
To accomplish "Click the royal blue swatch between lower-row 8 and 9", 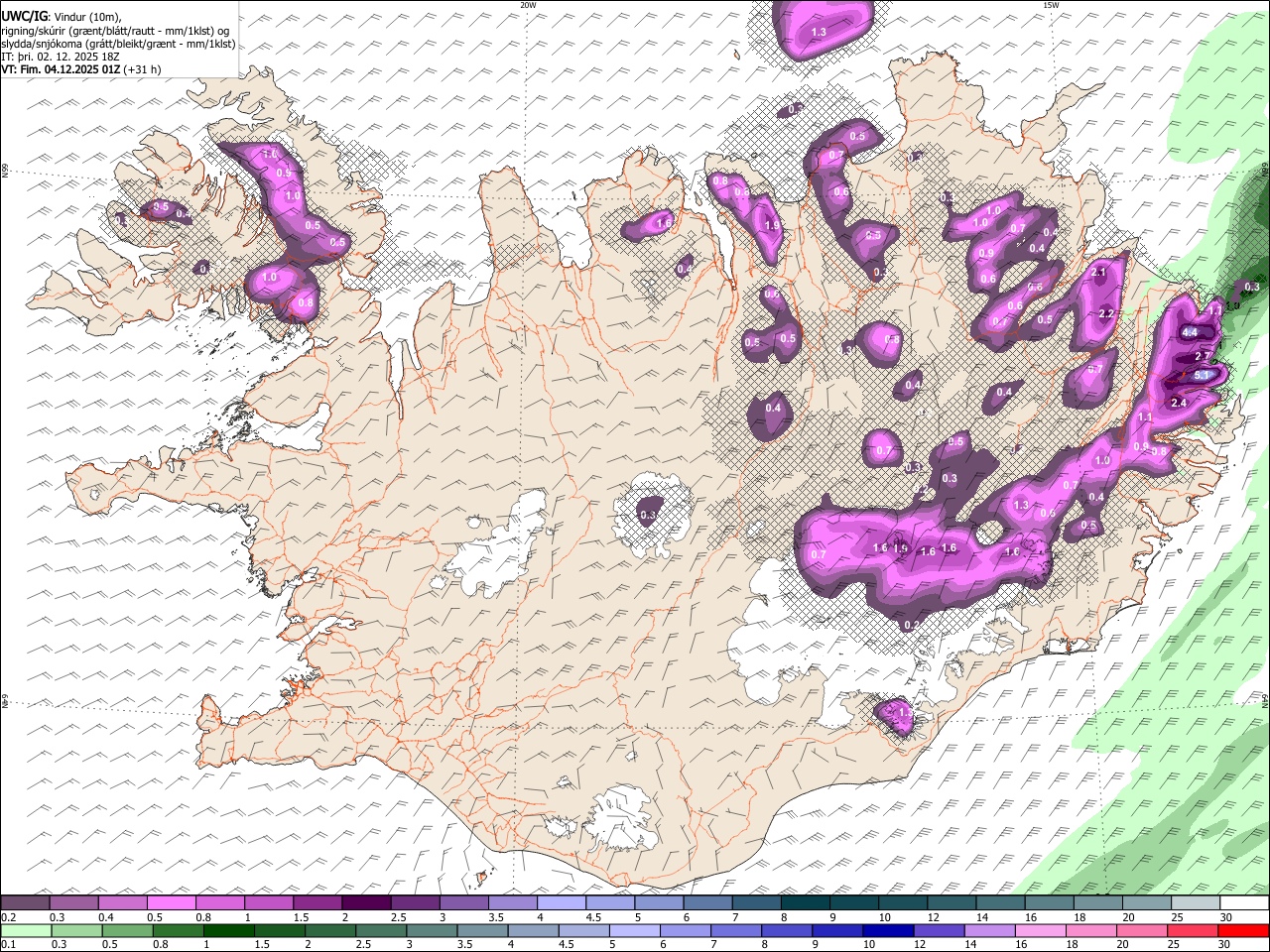I will [x=788, y=931].
